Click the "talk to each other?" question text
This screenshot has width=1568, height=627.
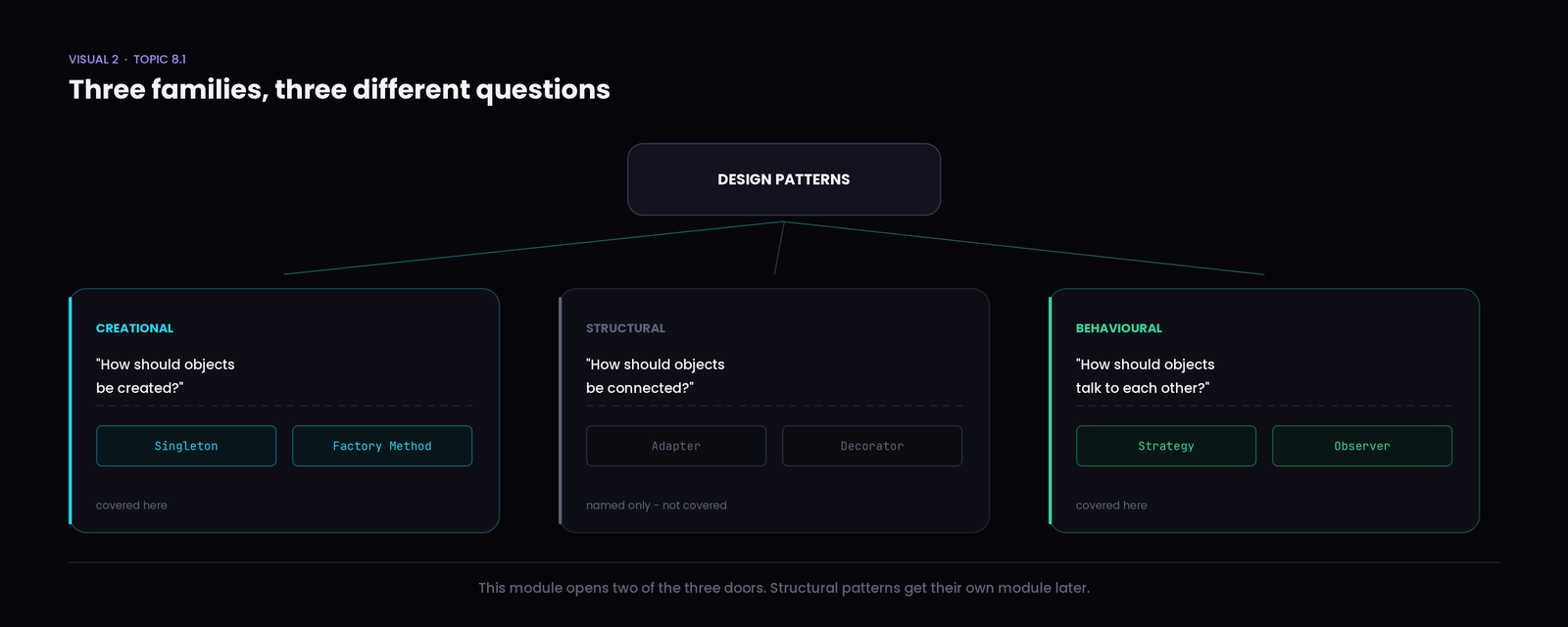tap(1143, 388)
